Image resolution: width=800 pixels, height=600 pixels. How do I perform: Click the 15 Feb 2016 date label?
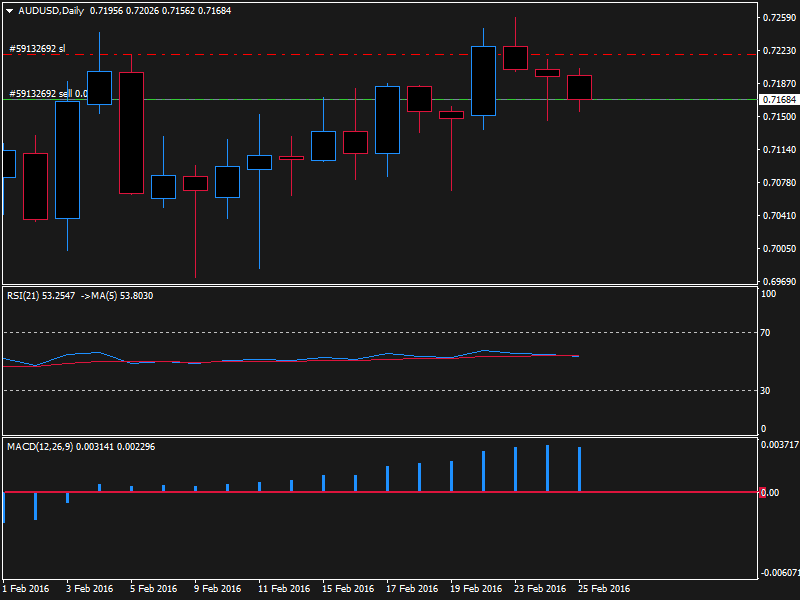pos(348,589)
